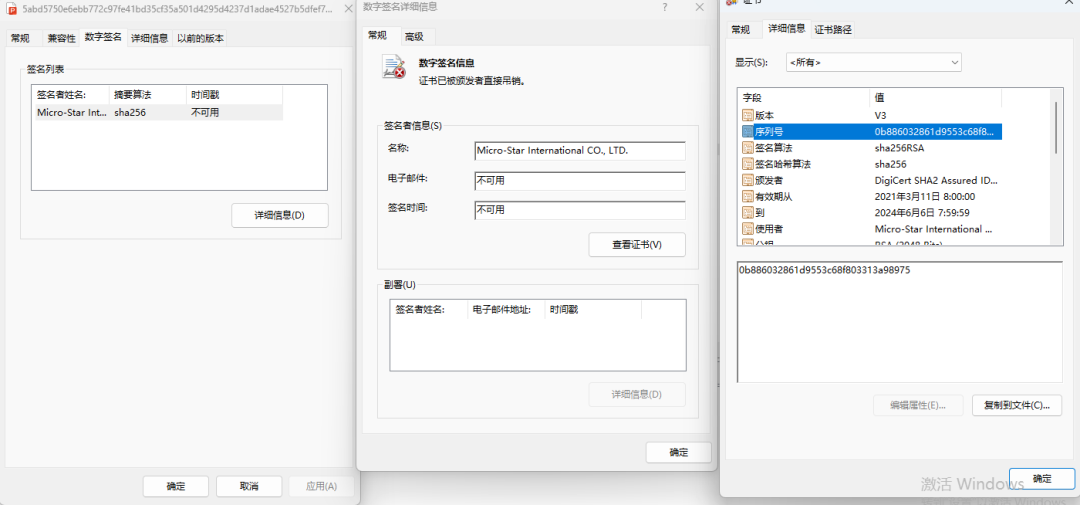
Task: Click the 到 field icon
Action: [x=748, y=212]
